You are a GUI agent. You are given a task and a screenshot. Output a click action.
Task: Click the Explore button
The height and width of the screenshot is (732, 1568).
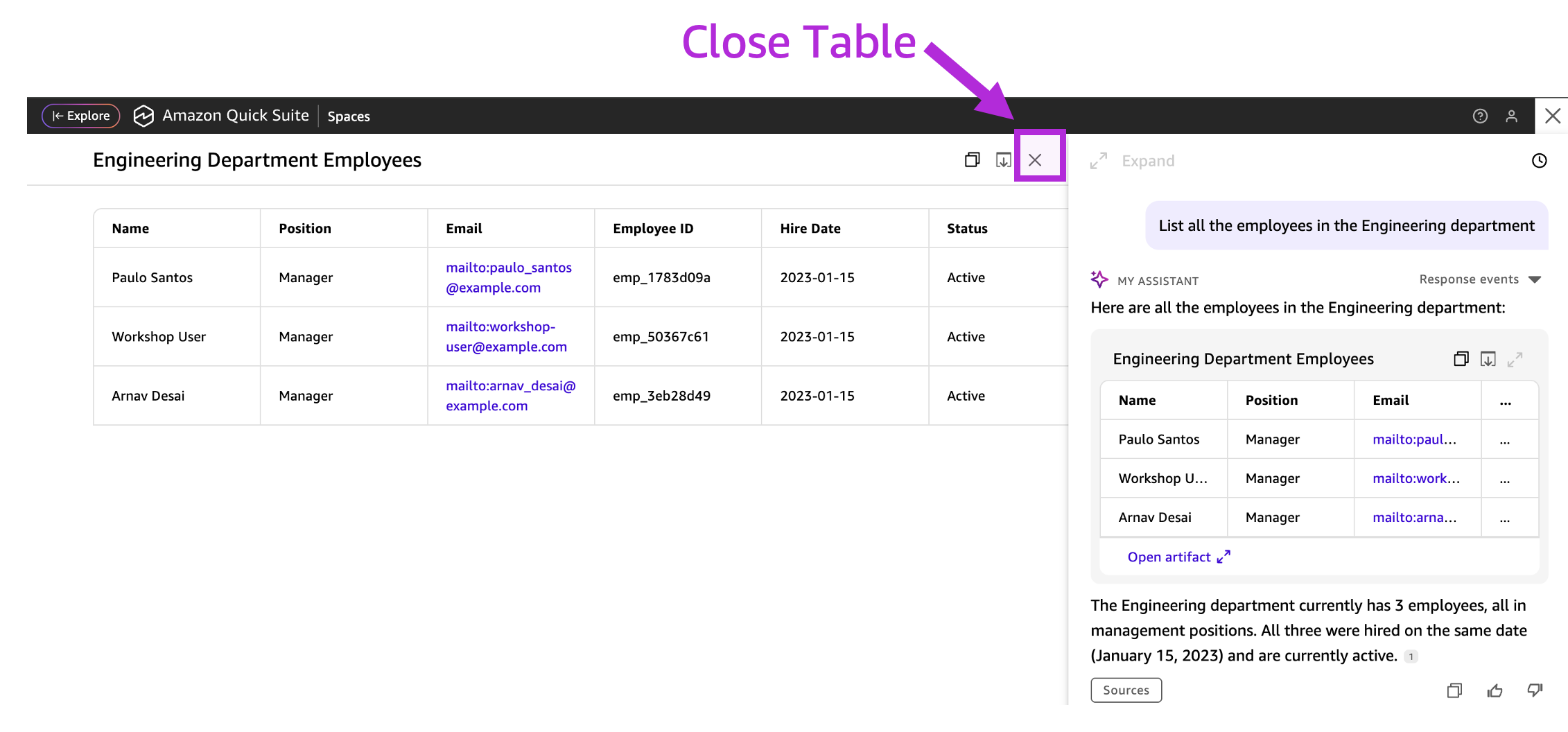click(81, 116)
